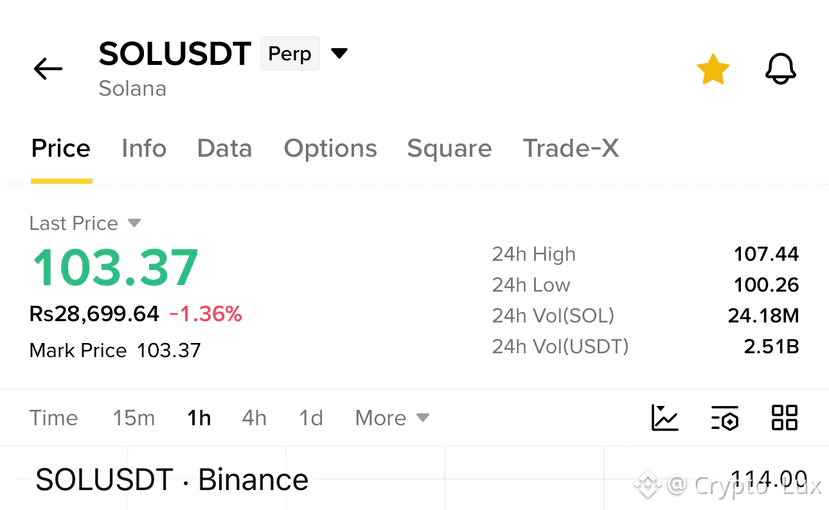Select the 4h timeframe
829x510 pixels.
pos(254,418)
